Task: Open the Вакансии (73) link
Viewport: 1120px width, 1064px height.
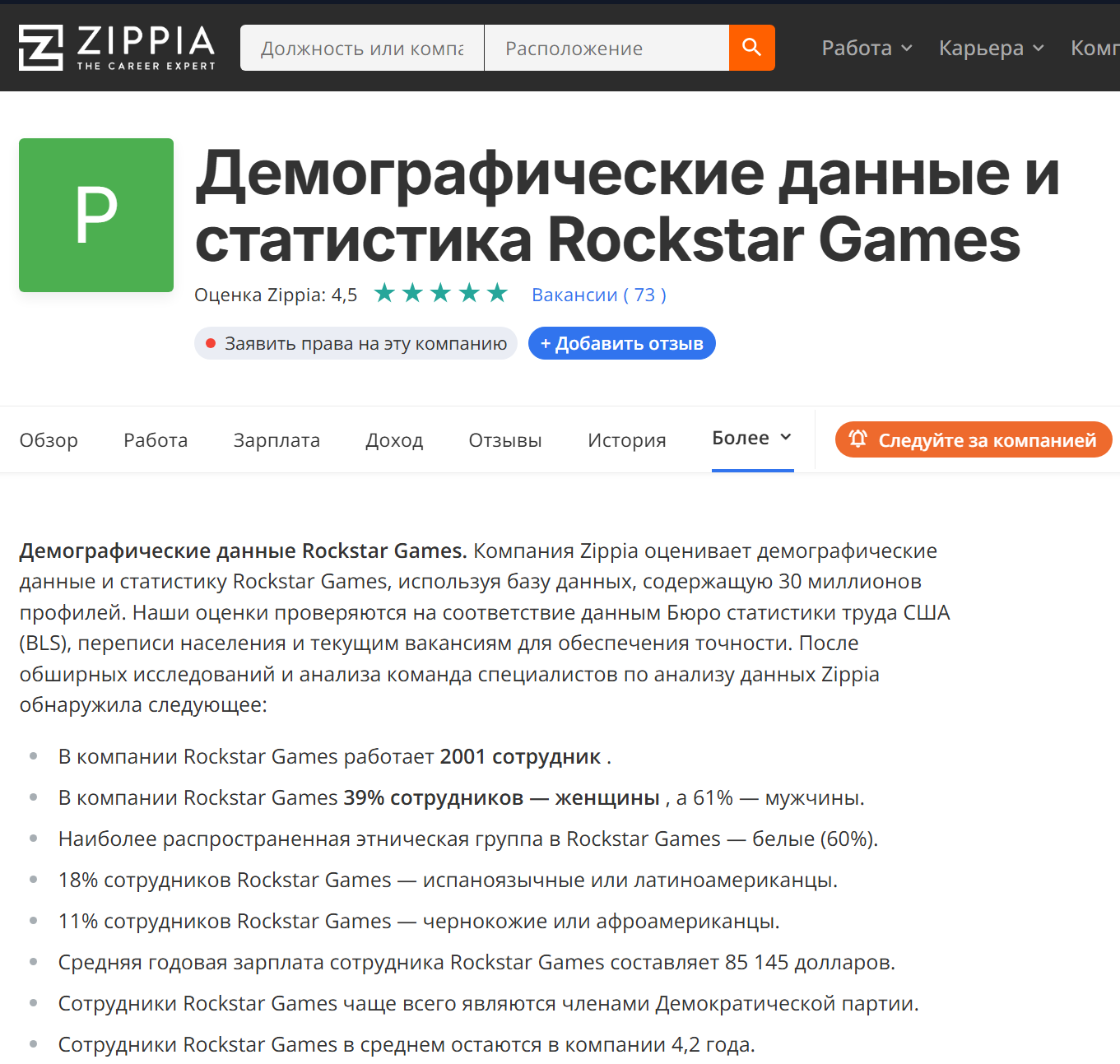Action: pyautogui.click(x=599, y=295)
